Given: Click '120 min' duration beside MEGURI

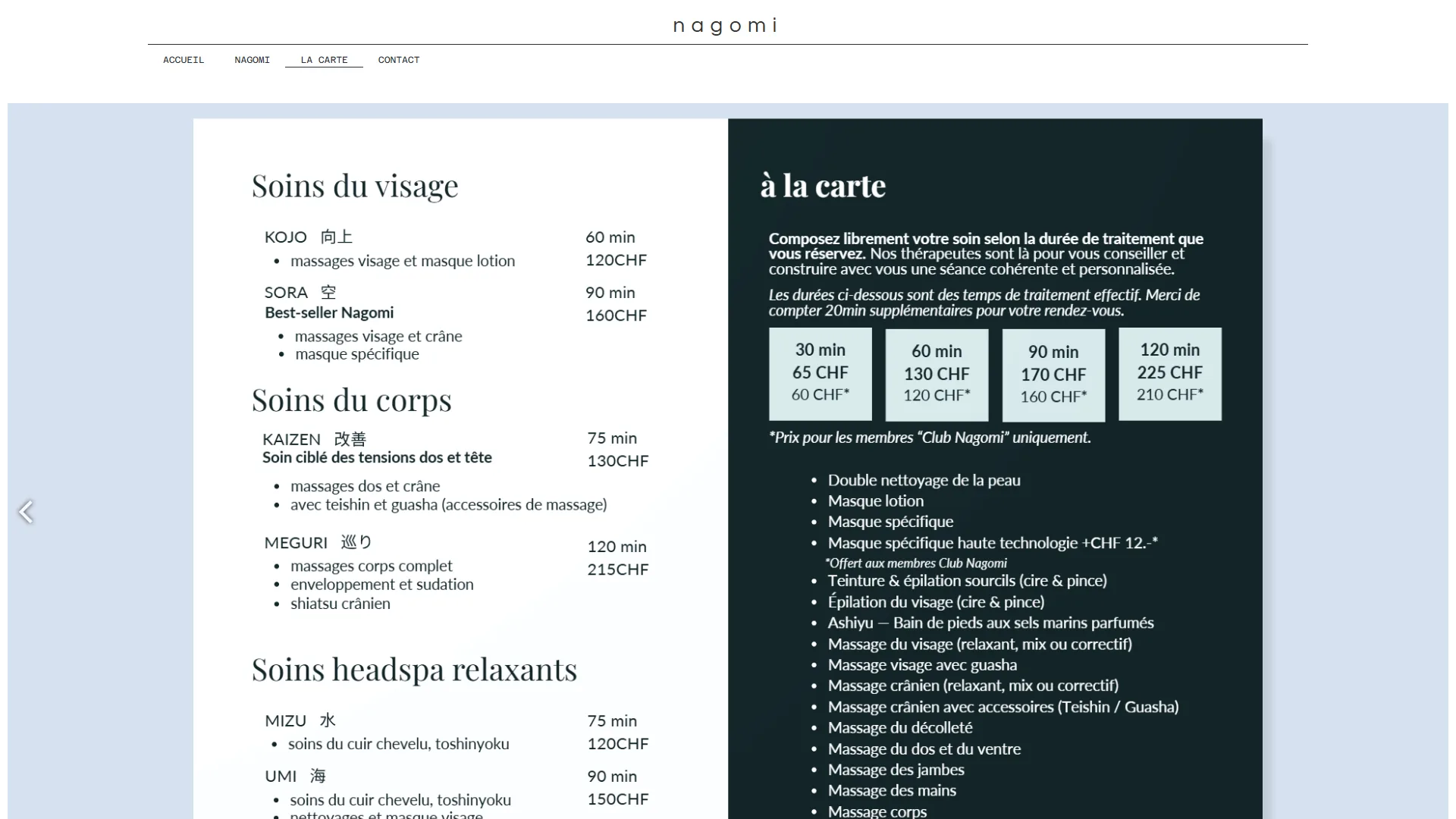Looking at the screenshot, I should (617, 547).
